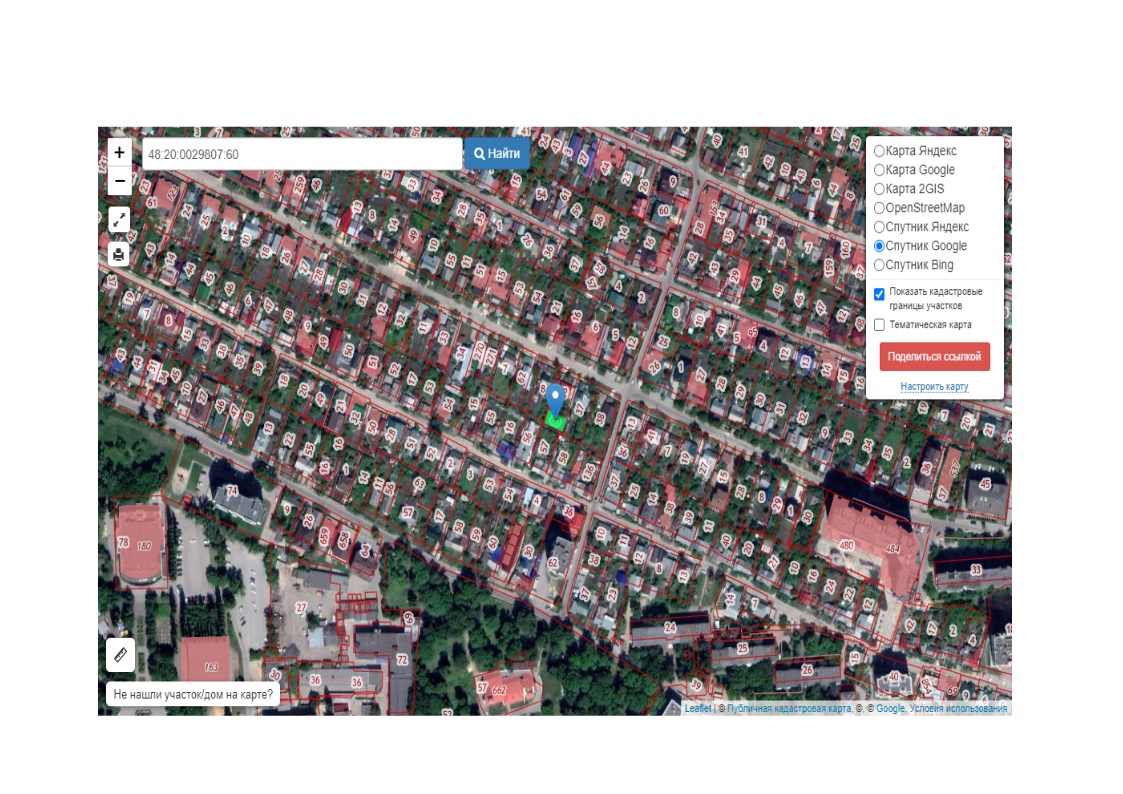Focus the cadastral number search field
Image resolution: width=1123 pixels, height=794 pixels.
pos(302,154)
